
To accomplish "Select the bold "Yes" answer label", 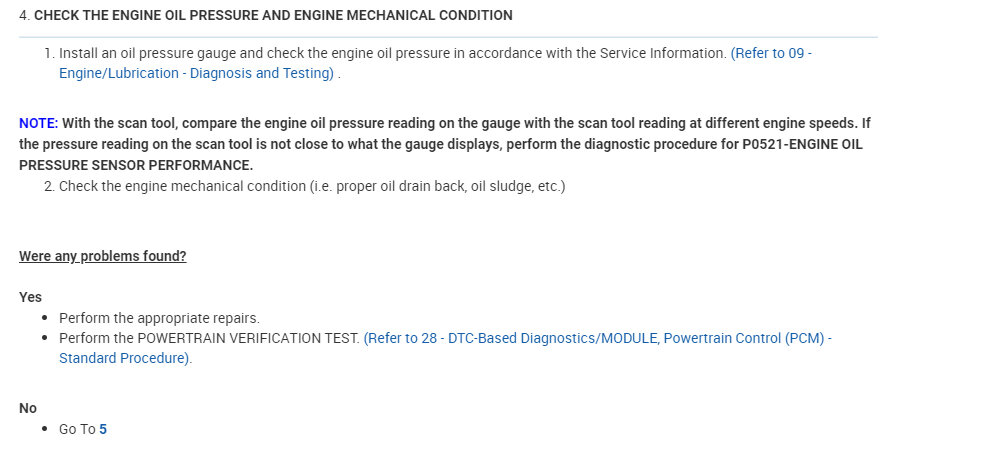I will (x=30, y=297).
